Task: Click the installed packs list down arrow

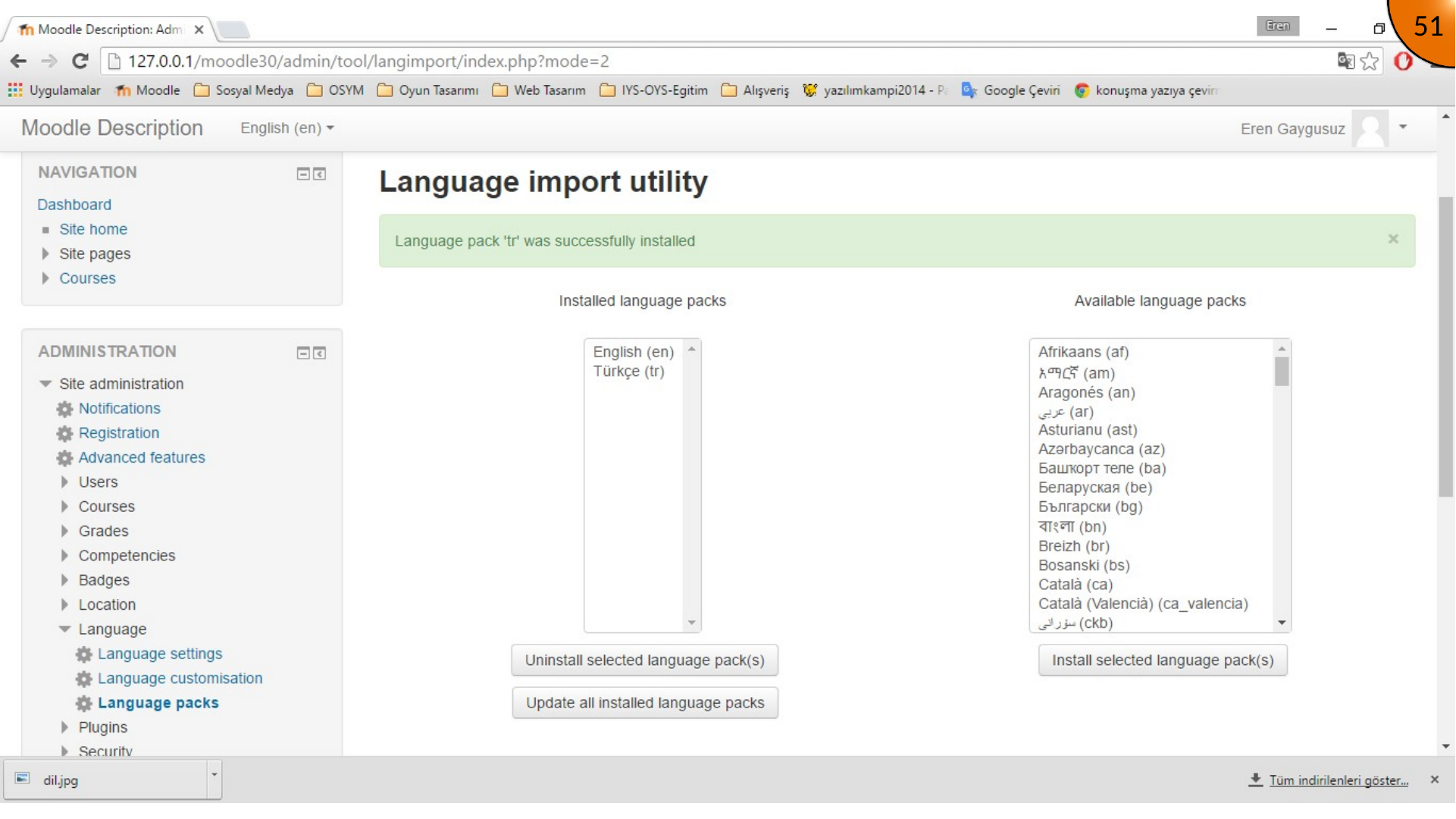Action: (692, 623)
